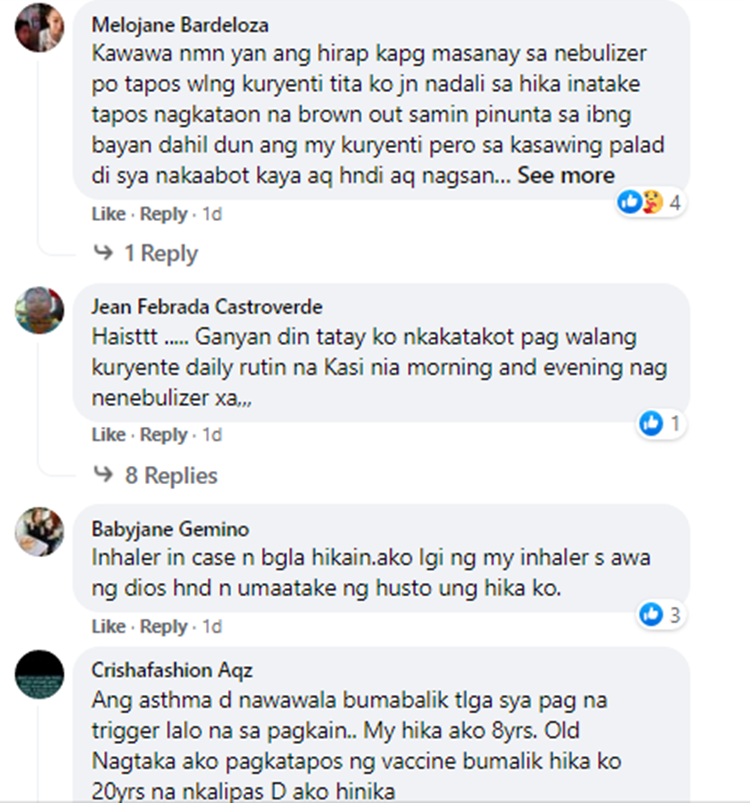Viewport: 750px width, 803px height.
Task: Like Melojane Bardeloza's comment
Action: point(109,214)
